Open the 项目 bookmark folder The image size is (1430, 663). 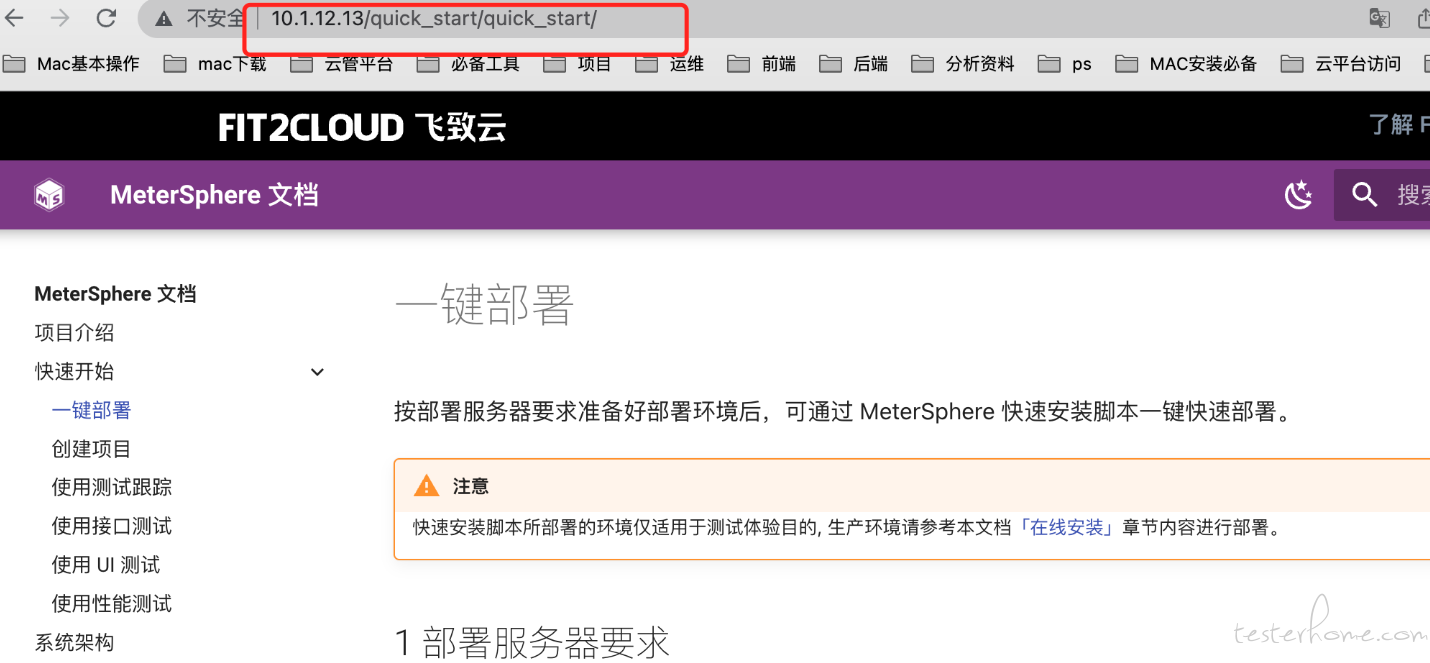point(578,64)
